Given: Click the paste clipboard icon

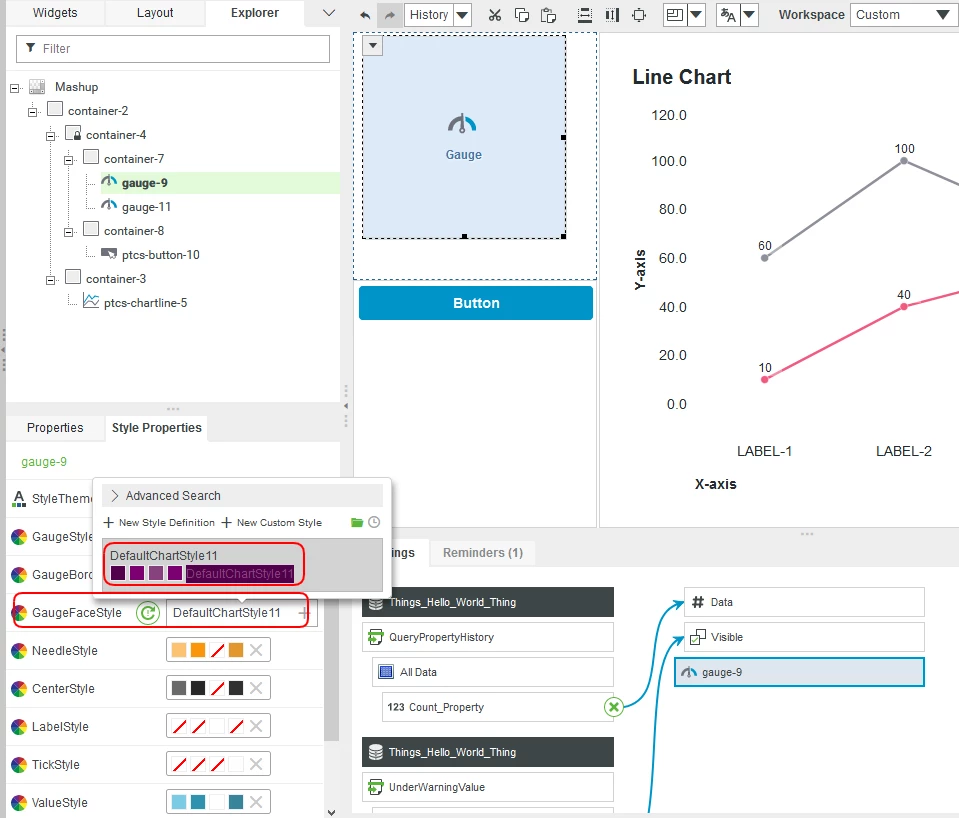Looking at the screenshot, I should tap(549, 15).
